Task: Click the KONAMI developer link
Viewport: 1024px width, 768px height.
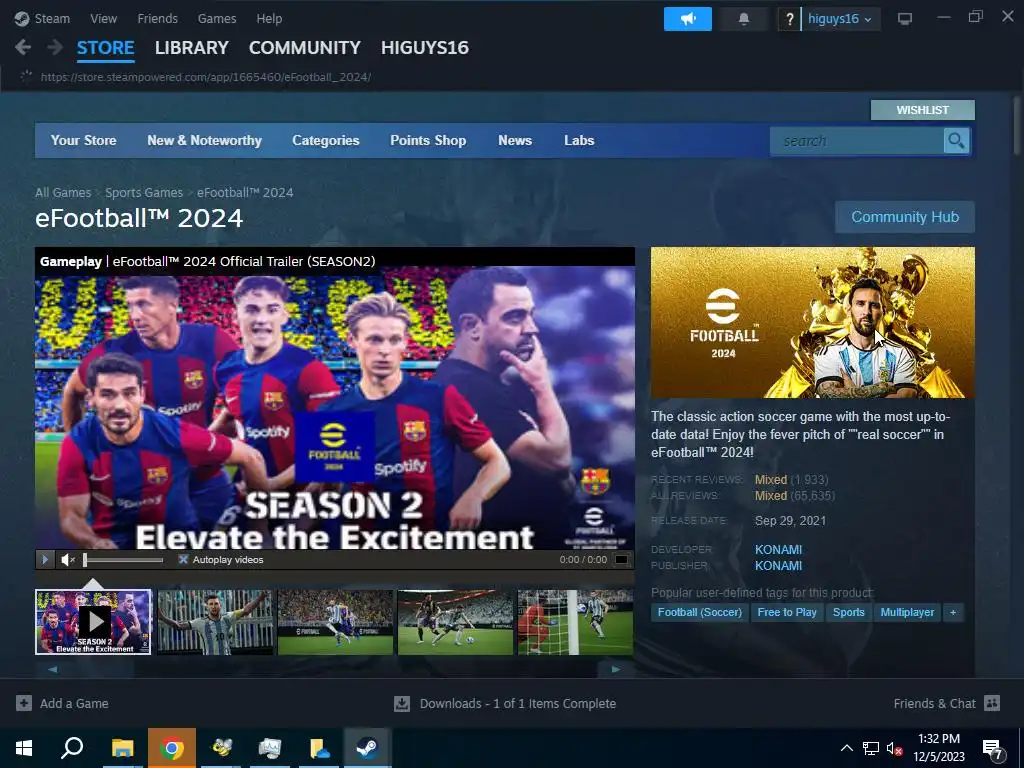Action: 778,550
